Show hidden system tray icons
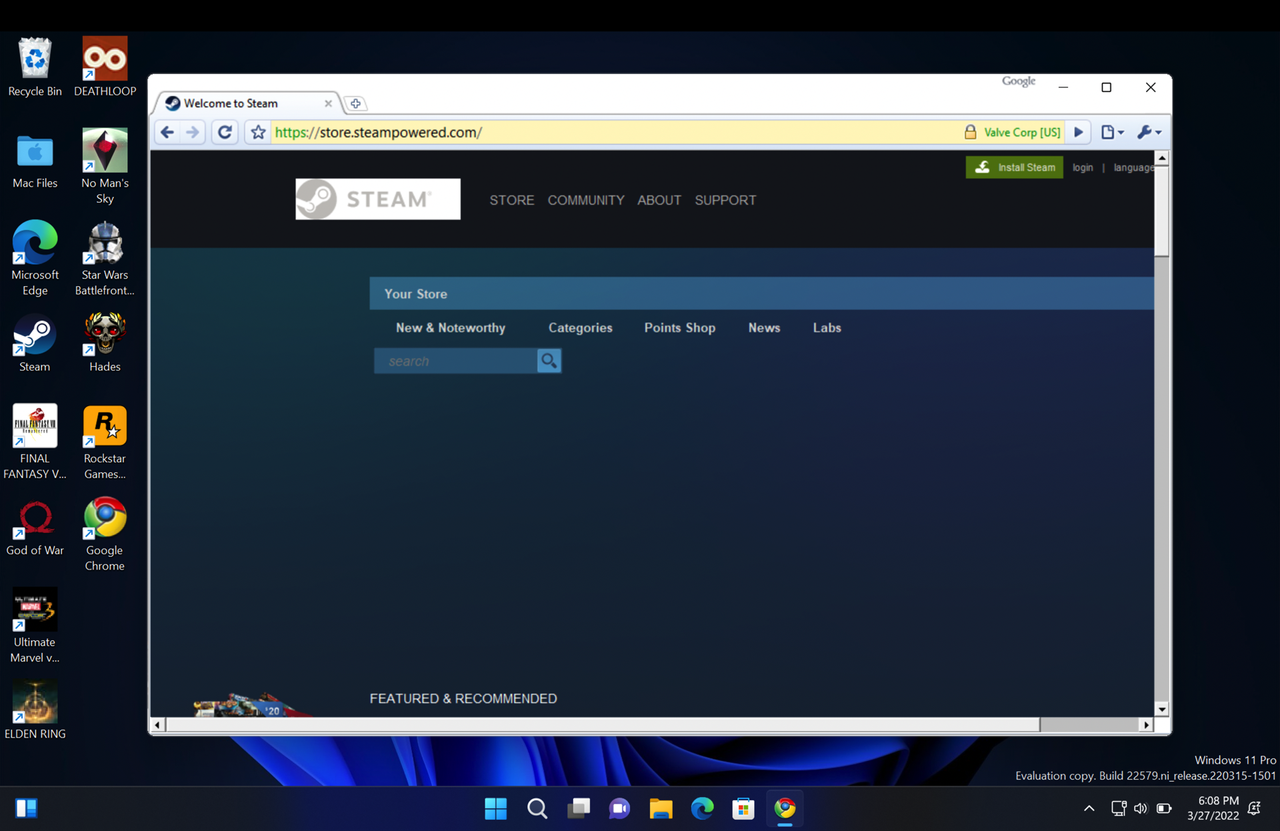 [x=1089, y=808]
